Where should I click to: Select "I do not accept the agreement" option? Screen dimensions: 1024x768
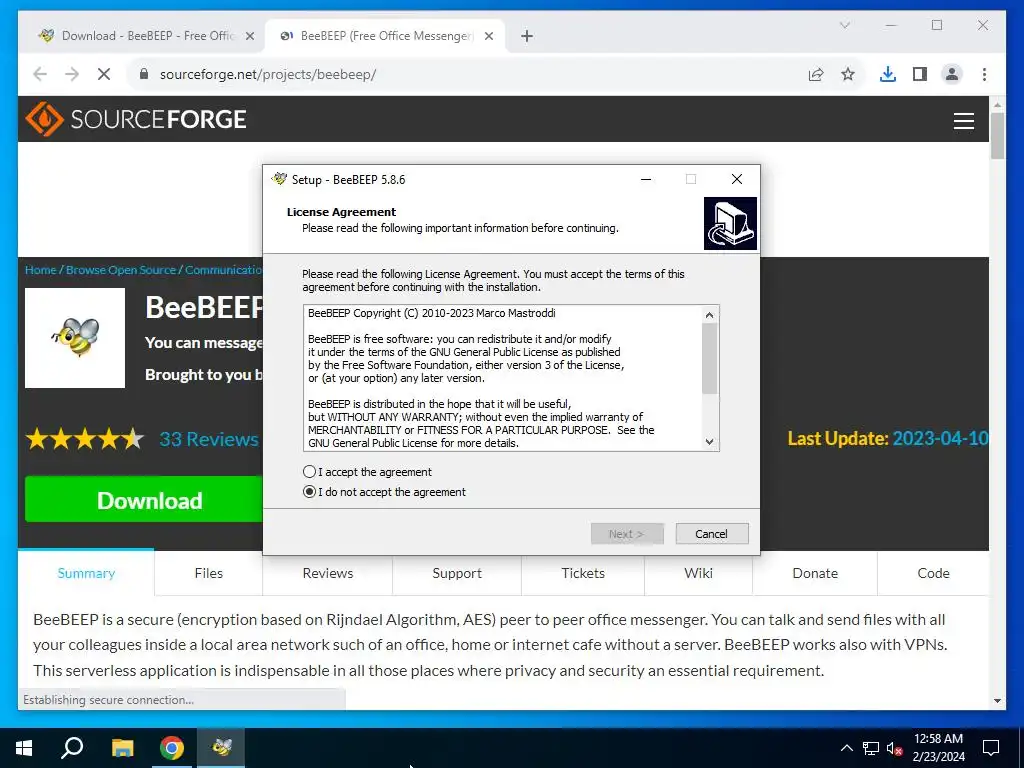click(310, 492)
